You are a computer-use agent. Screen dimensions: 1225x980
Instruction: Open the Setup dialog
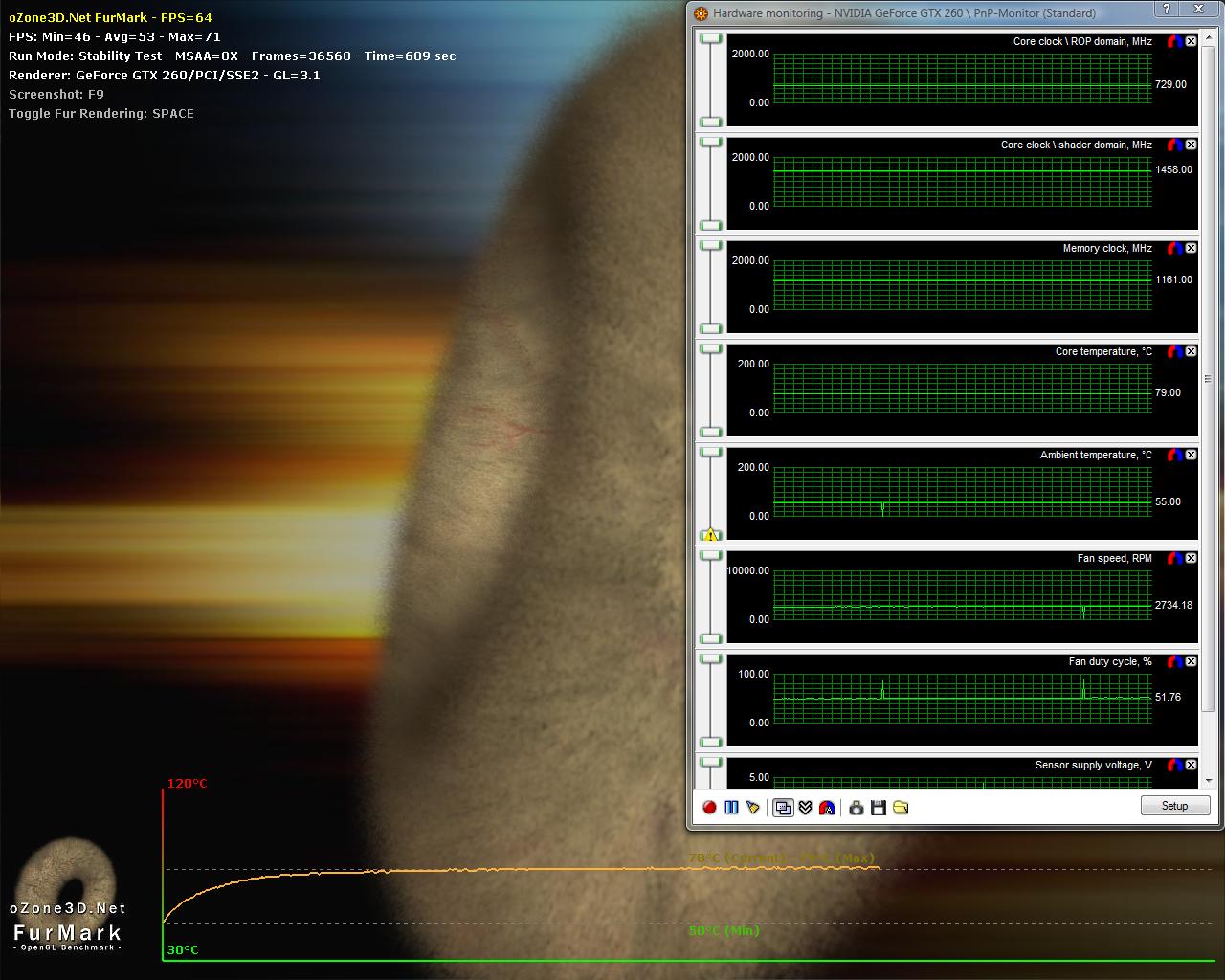pyautogui.click(x=1174, y=806)
